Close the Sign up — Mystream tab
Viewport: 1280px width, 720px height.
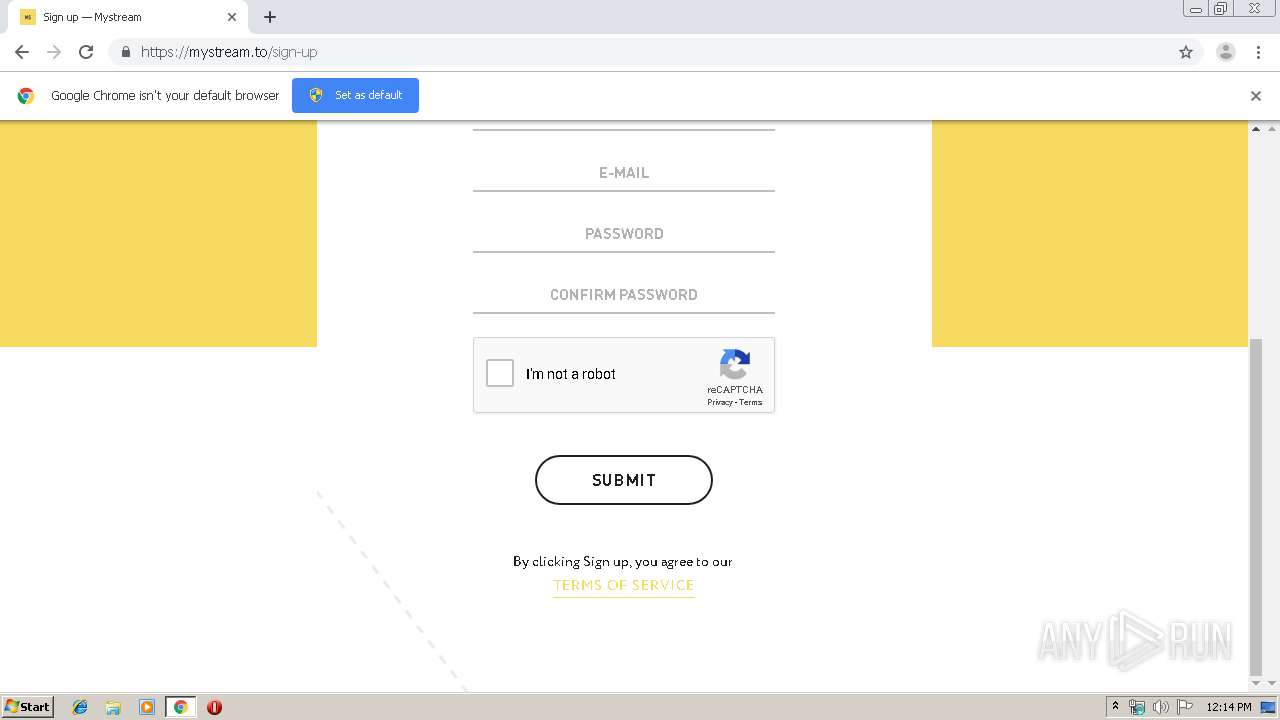pos(232,17)
